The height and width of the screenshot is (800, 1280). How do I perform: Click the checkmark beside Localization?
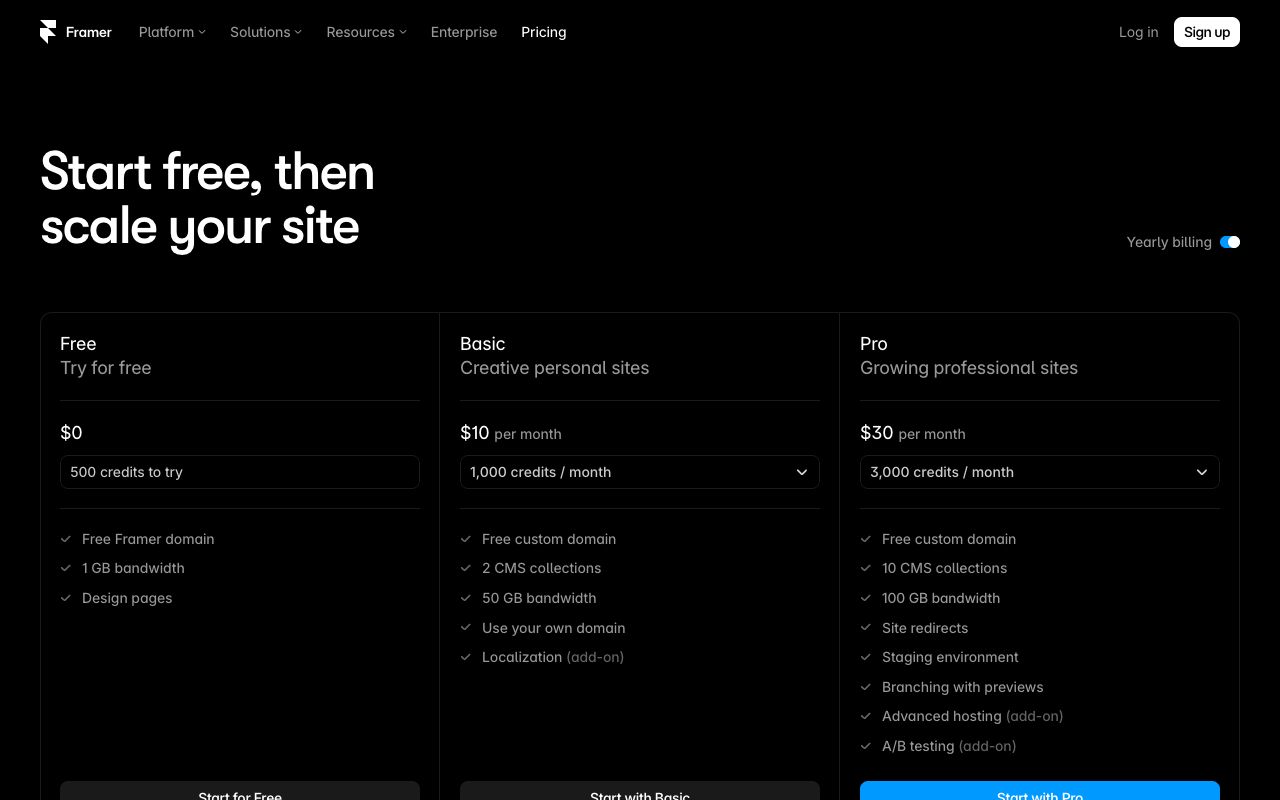466,657
